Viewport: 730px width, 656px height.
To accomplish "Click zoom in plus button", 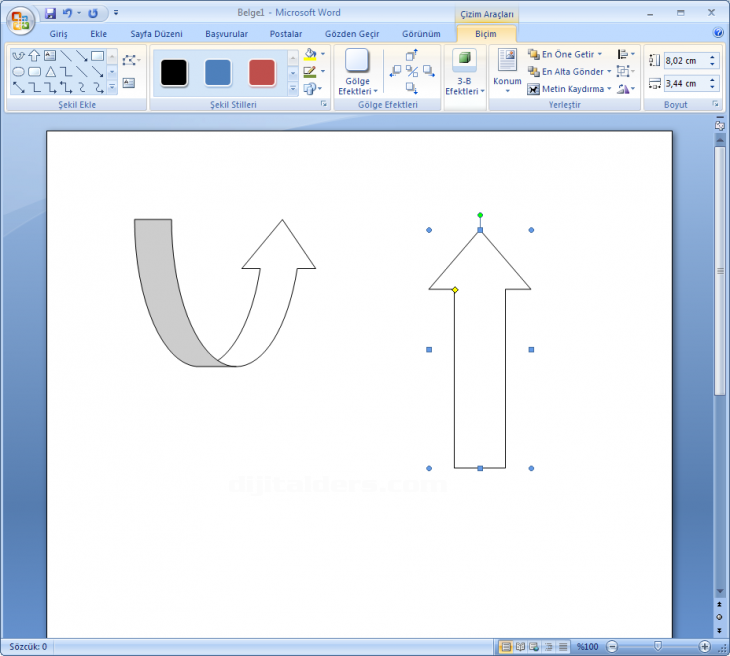I will (x=704, y=647).
